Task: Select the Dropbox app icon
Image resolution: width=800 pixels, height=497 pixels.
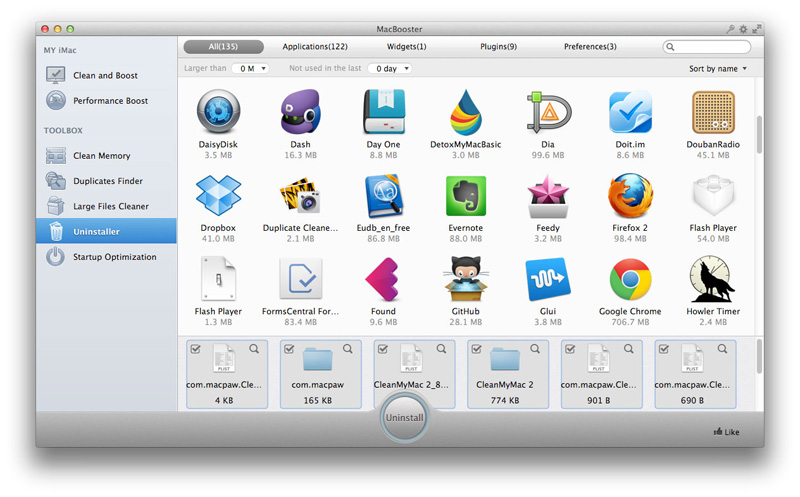Action: click(217, 196)
